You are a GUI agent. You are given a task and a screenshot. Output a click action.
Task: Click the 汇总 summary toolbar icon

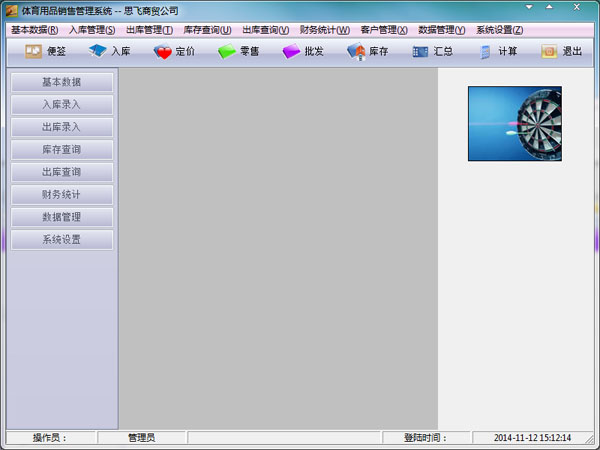point(420,51)
